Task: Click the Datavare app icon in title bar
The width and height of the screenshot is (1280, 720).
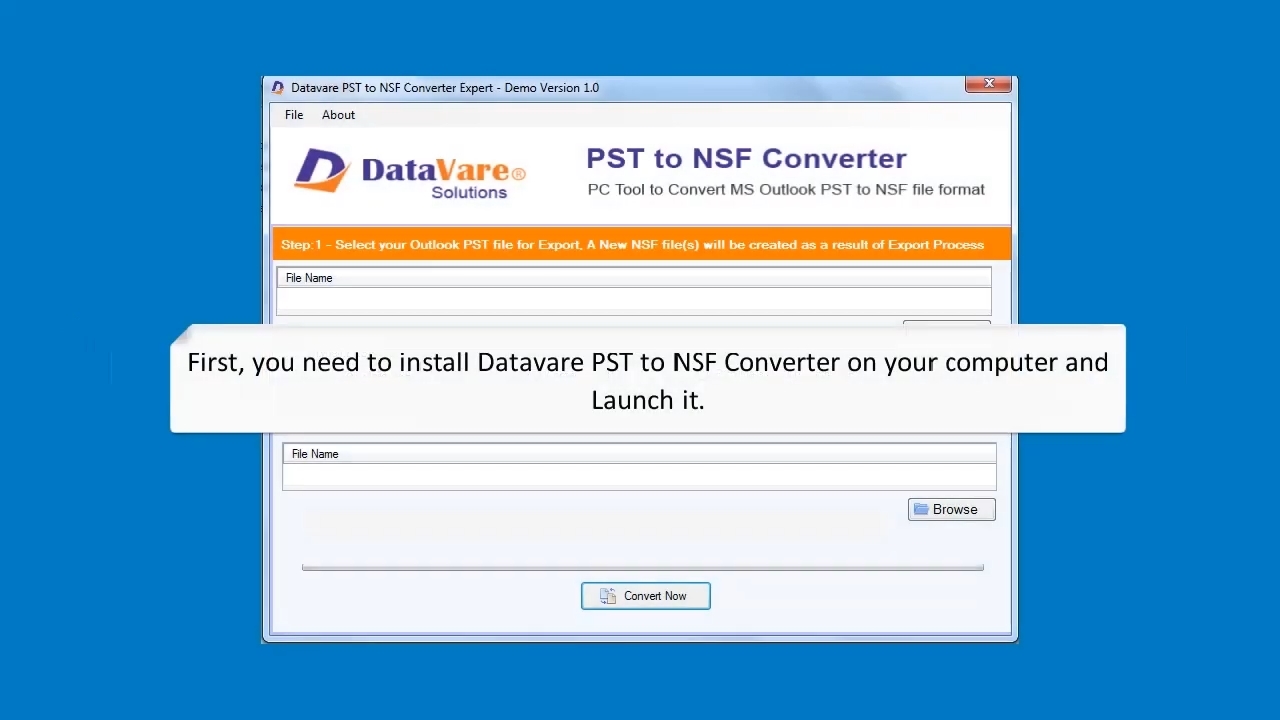Action: 278,88
